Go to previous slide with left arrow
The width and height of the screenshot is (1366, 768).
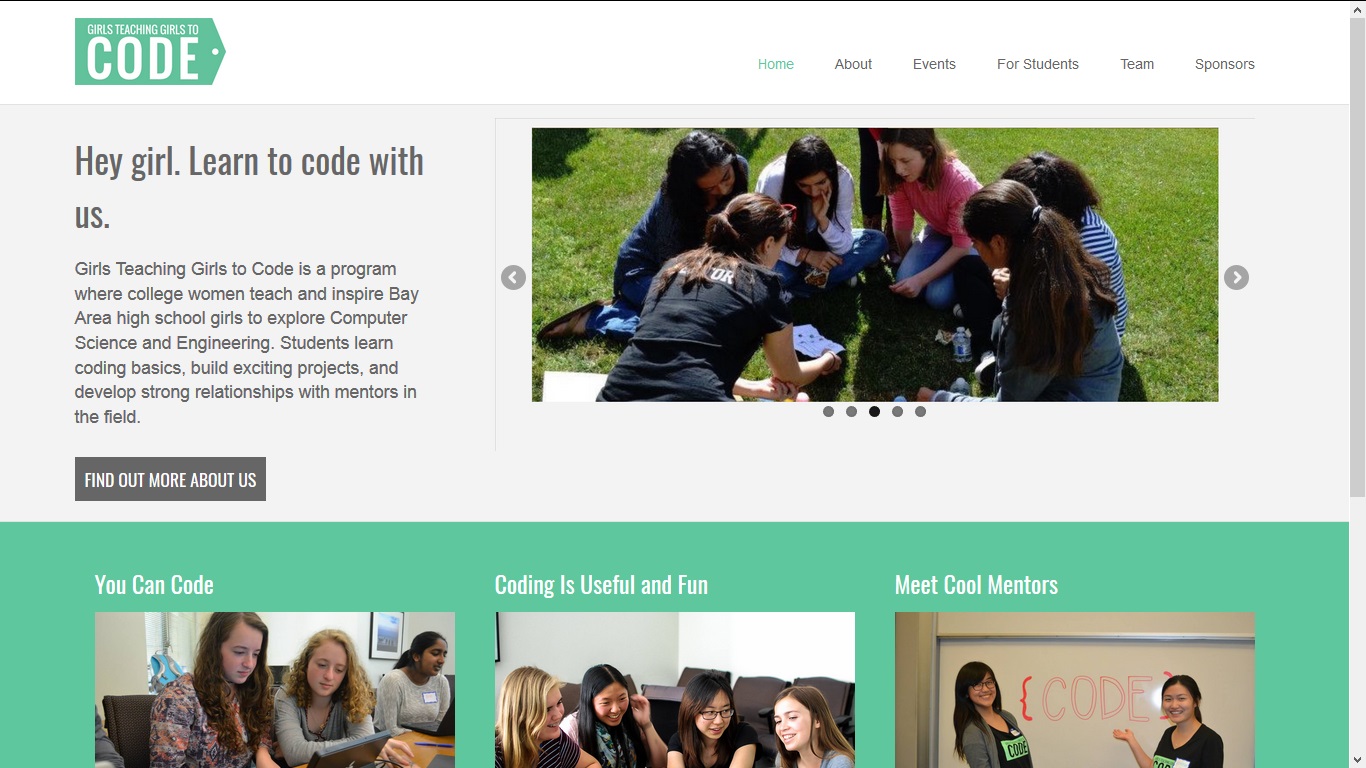[x=513, y=278]
